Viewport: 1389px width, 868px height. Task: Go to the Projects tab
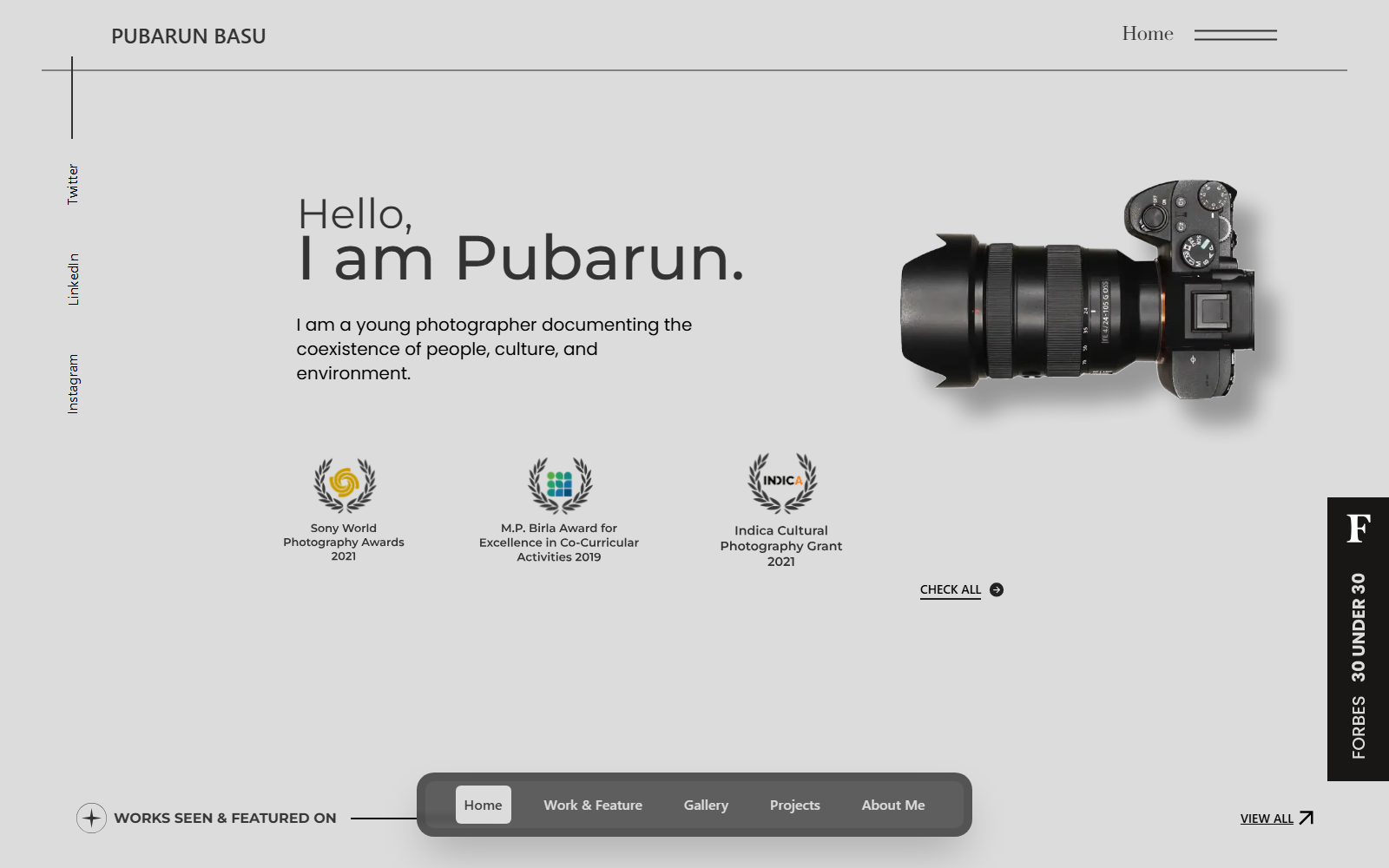(x=795, y=805)
